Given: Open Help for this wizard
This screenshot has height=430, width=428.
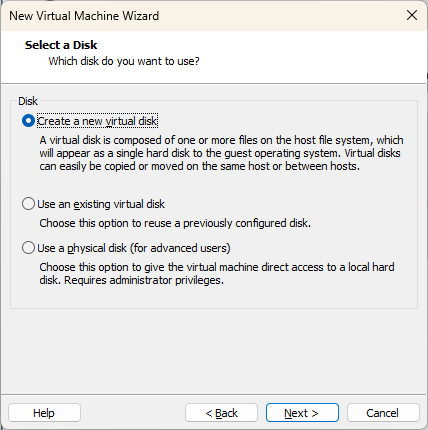Looking at the screenshot, I should coord(44,413).
